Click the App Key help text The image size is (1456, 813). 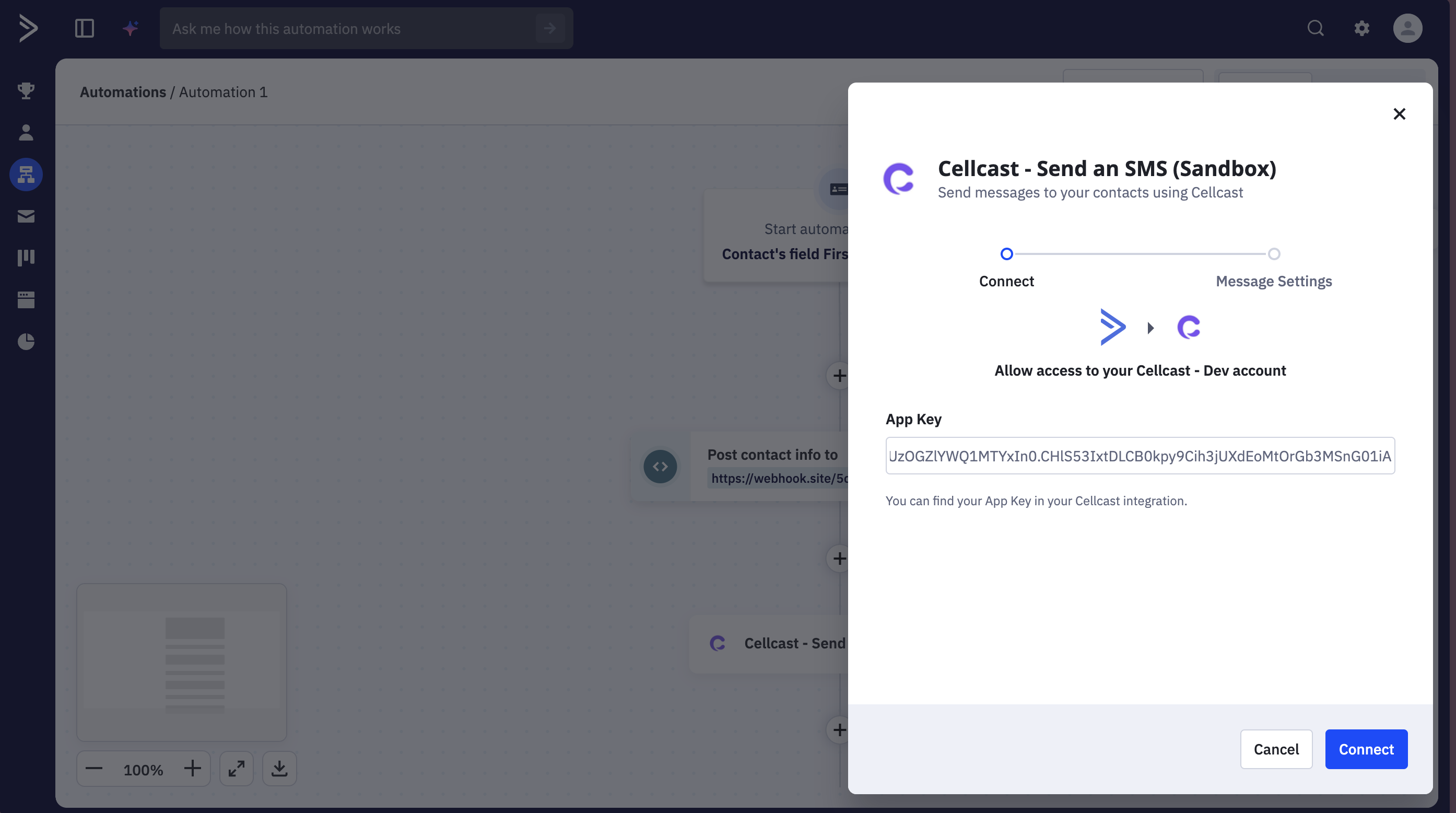click(1036, 501)
